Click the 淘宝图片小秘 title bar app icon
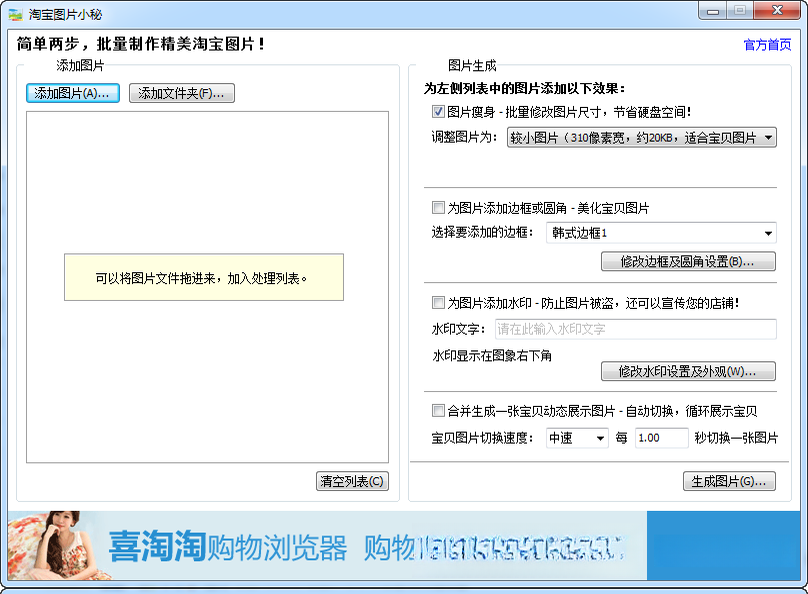 pyautogui.click(x=15, y=14)
